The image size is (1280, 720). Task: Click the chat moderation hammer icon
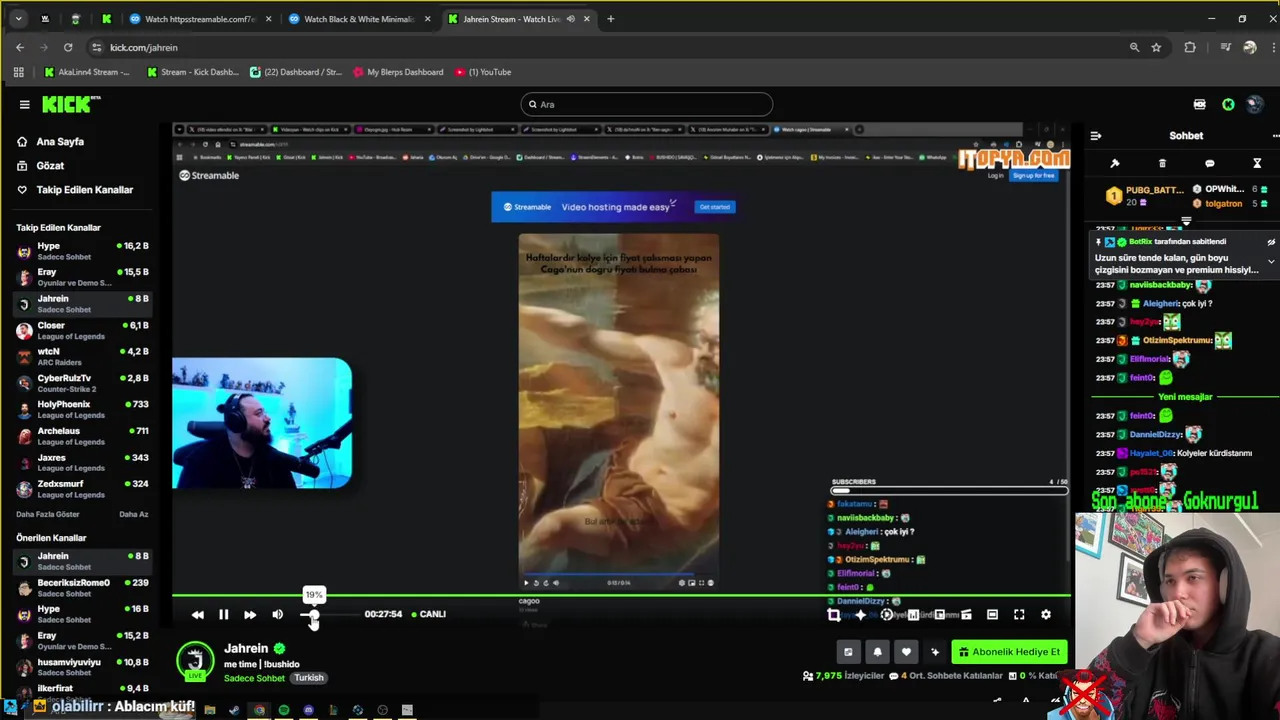tap(1115, 163)
